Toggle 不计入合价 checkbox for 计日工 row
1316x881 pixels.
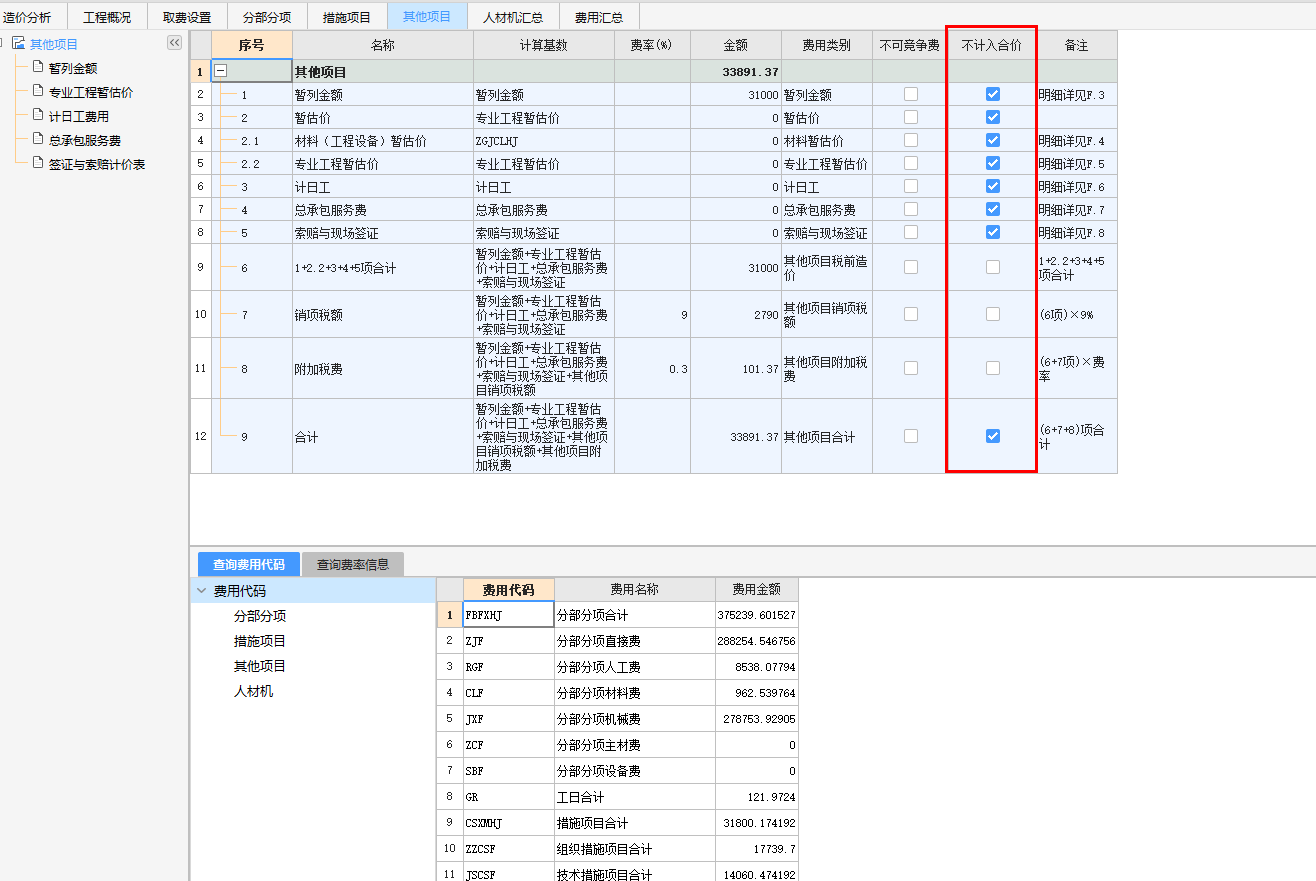992,186
